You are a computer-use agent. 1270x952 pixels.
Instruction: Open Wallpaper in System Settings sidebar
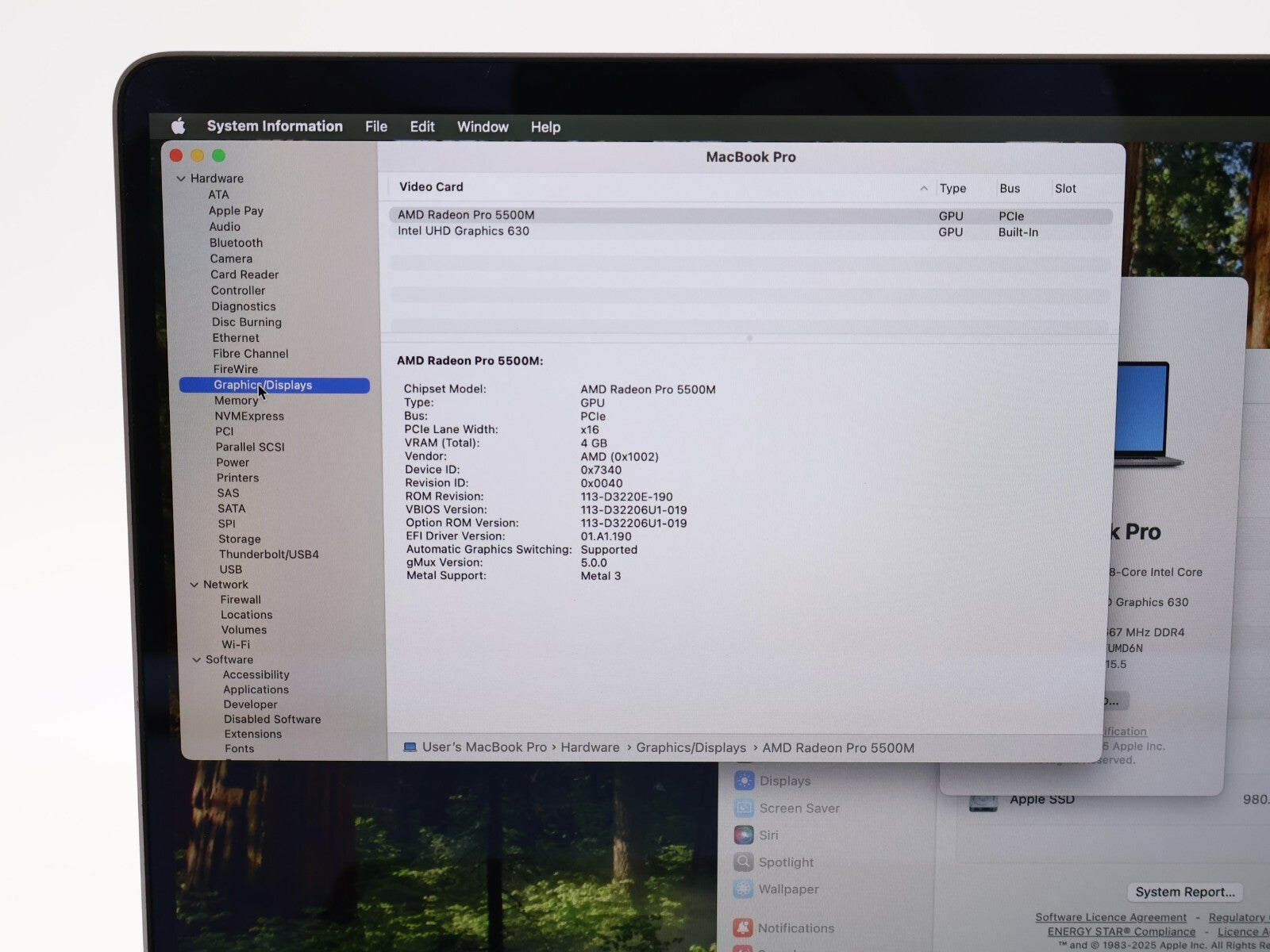pos(776,889)
